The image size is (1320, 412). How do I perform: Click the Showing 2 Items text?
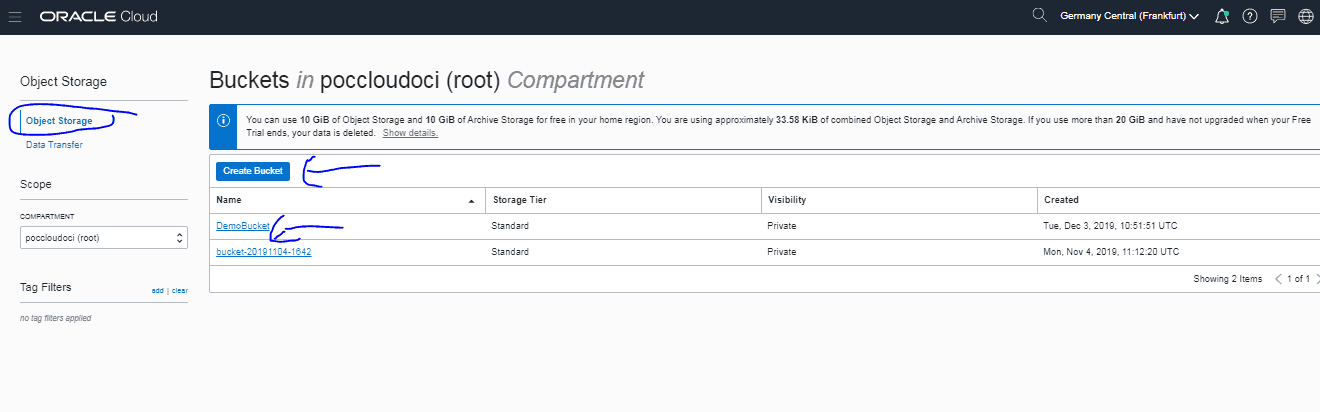1228,279
